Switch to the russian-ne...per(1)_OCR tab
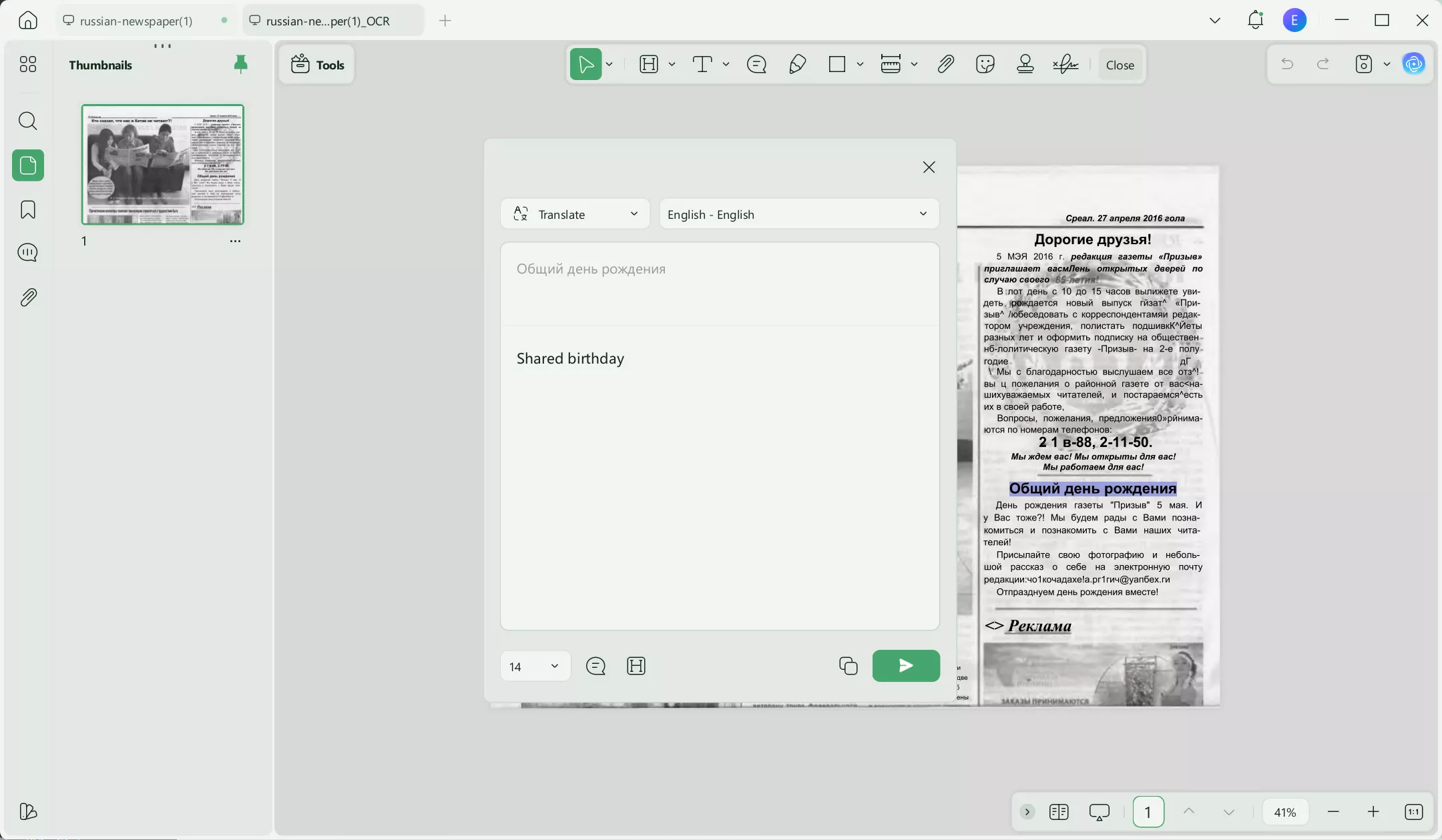 [x=327, y=21]
